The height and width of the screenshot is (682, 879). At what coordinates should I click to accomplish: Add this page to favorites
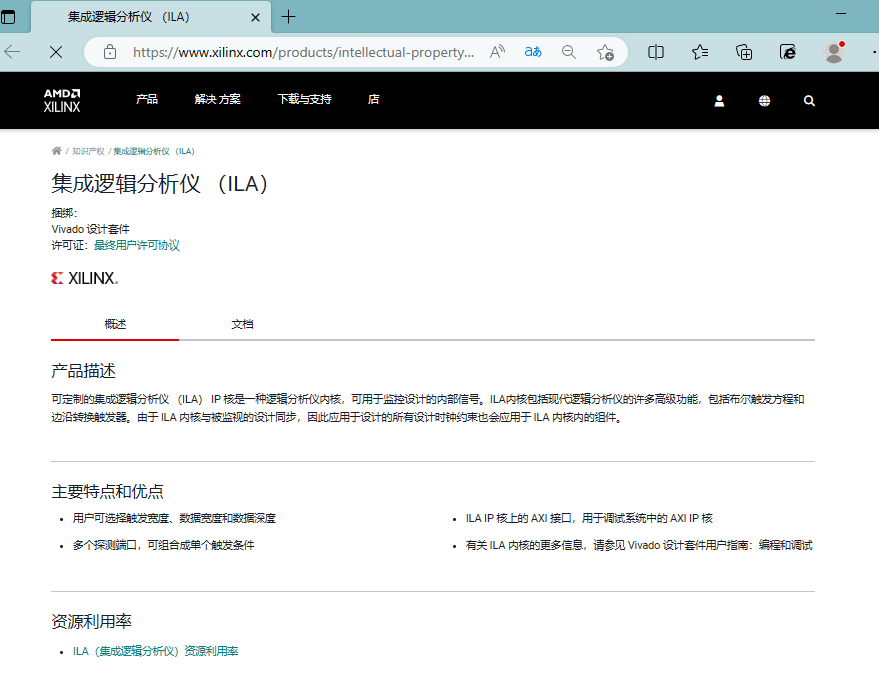605,52
